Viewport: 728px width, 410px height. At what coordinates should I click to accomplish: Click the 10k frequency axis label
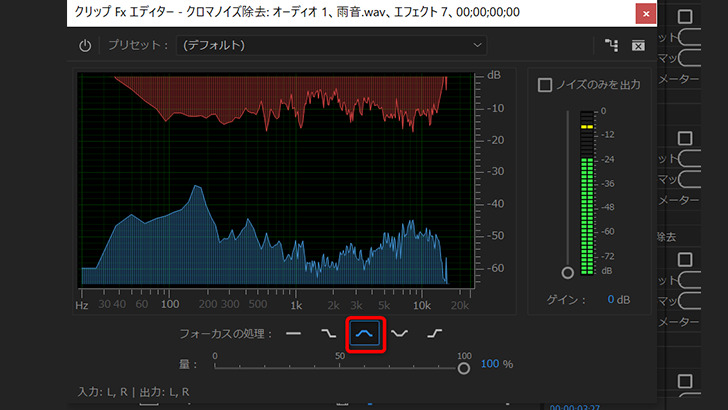tap(422, 306)
